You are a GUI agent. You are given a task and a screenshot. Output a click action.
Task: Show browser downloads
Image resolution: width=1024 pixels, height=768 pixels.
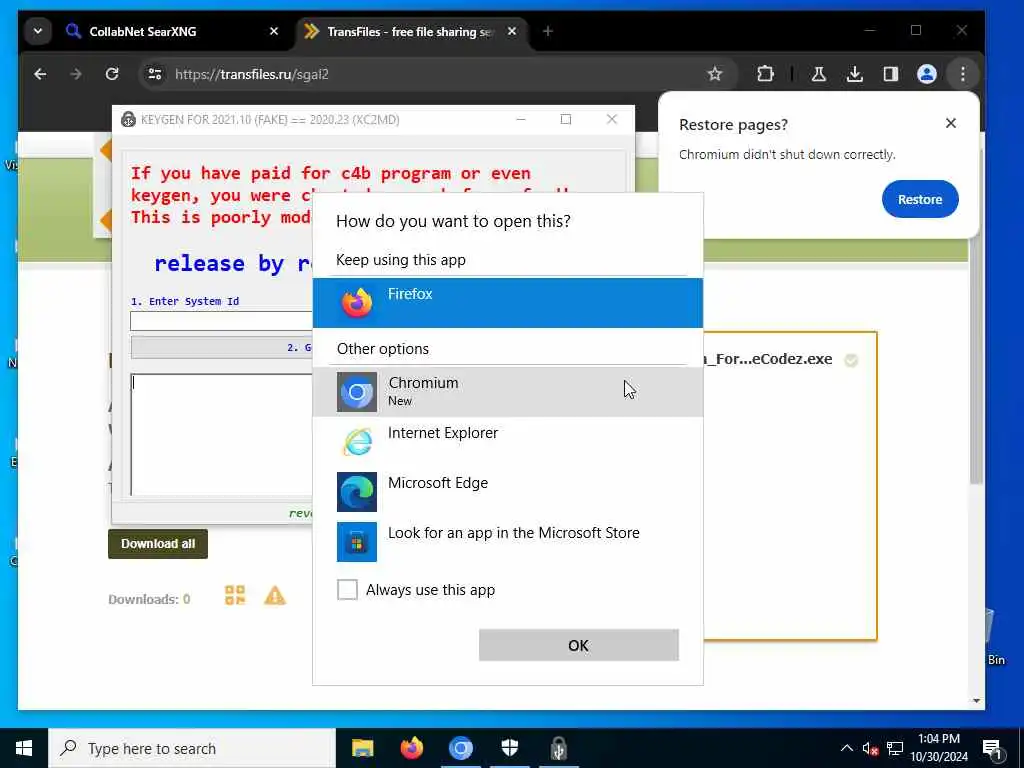point(854,74)
